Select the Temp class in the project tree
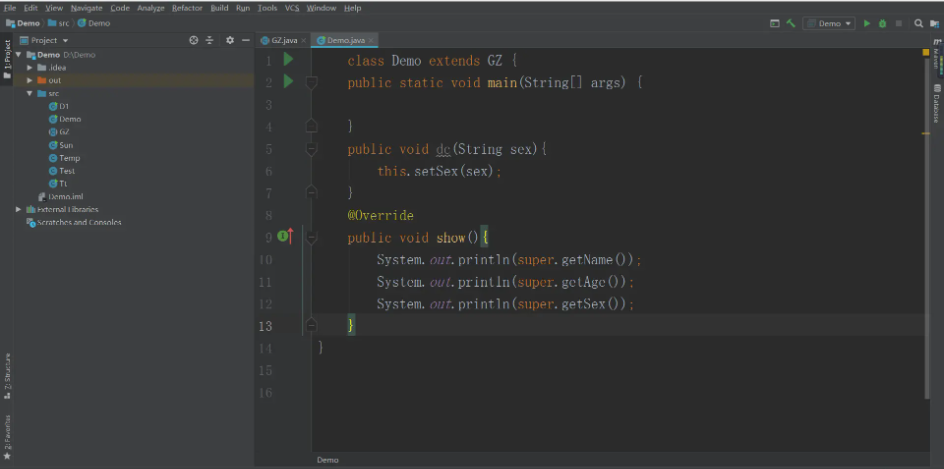Viewport: 944px width, 469px height. (64, 158)
